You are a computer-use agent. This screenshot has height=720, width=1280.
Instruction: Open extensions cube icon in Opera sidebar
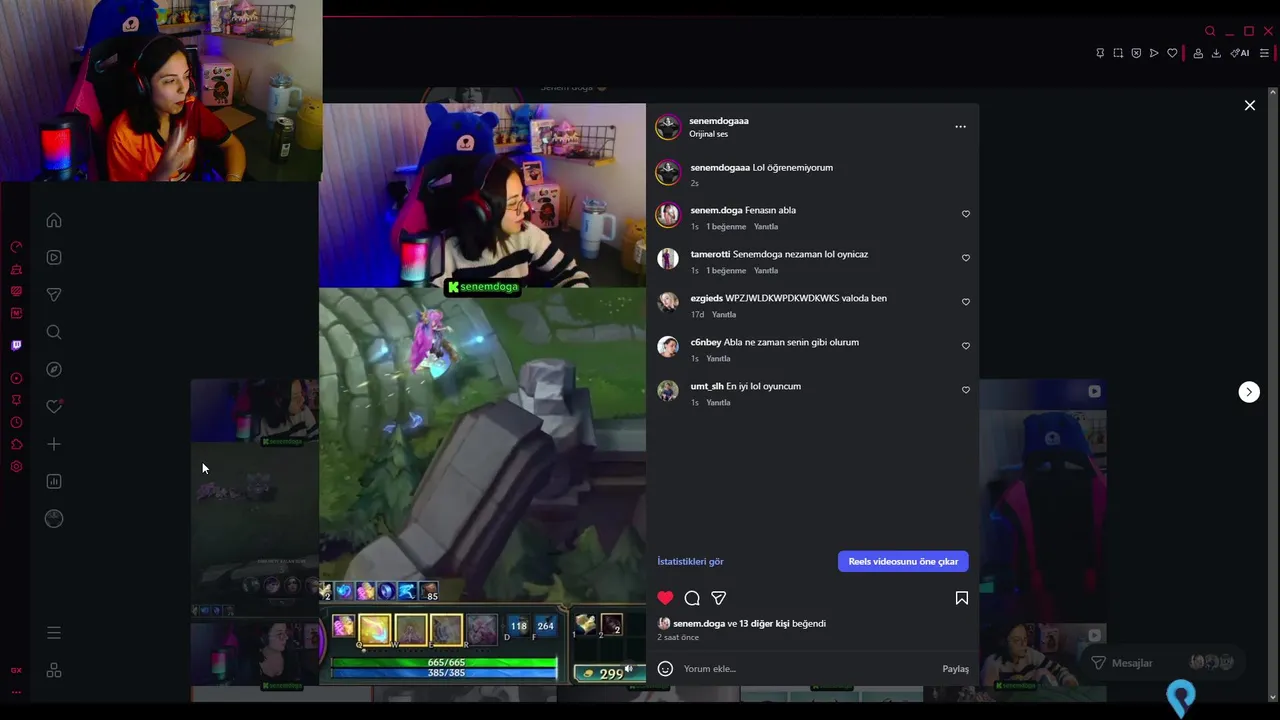tap(16, 445)
